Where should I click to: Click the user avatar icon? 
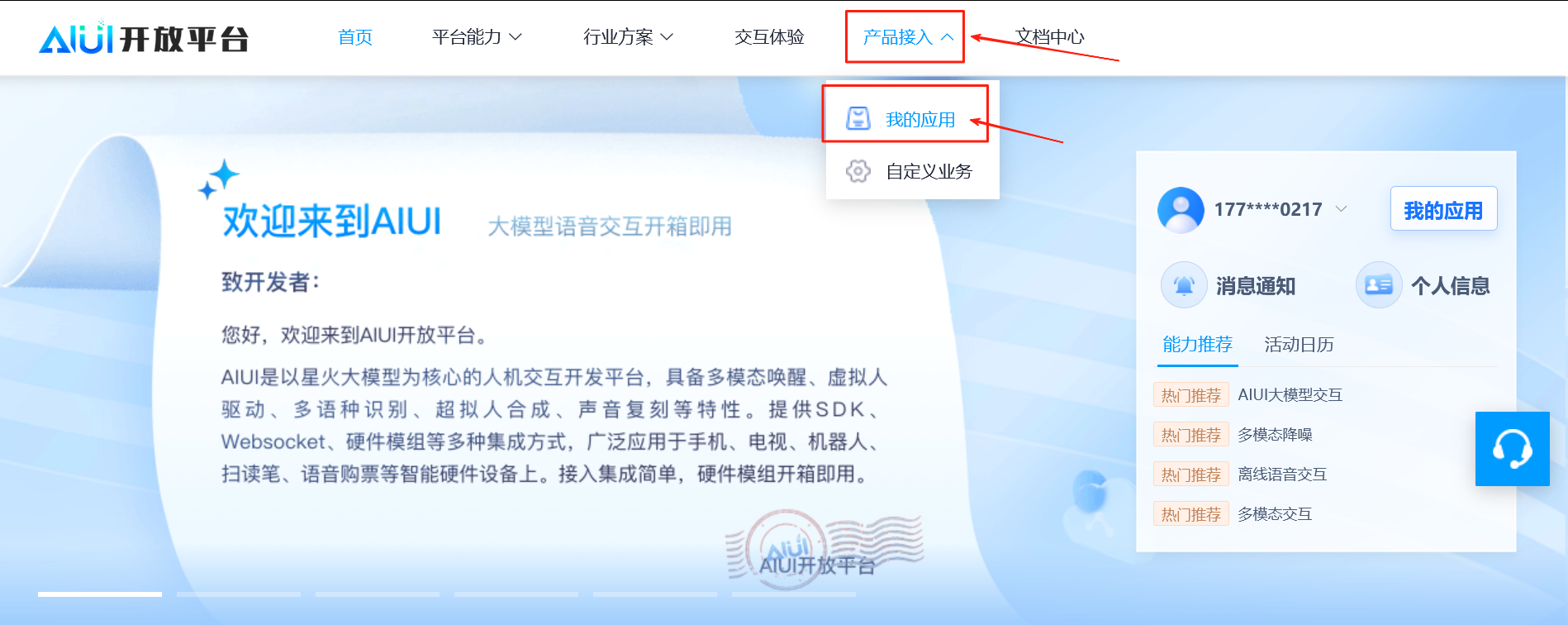click(1181, 209)
